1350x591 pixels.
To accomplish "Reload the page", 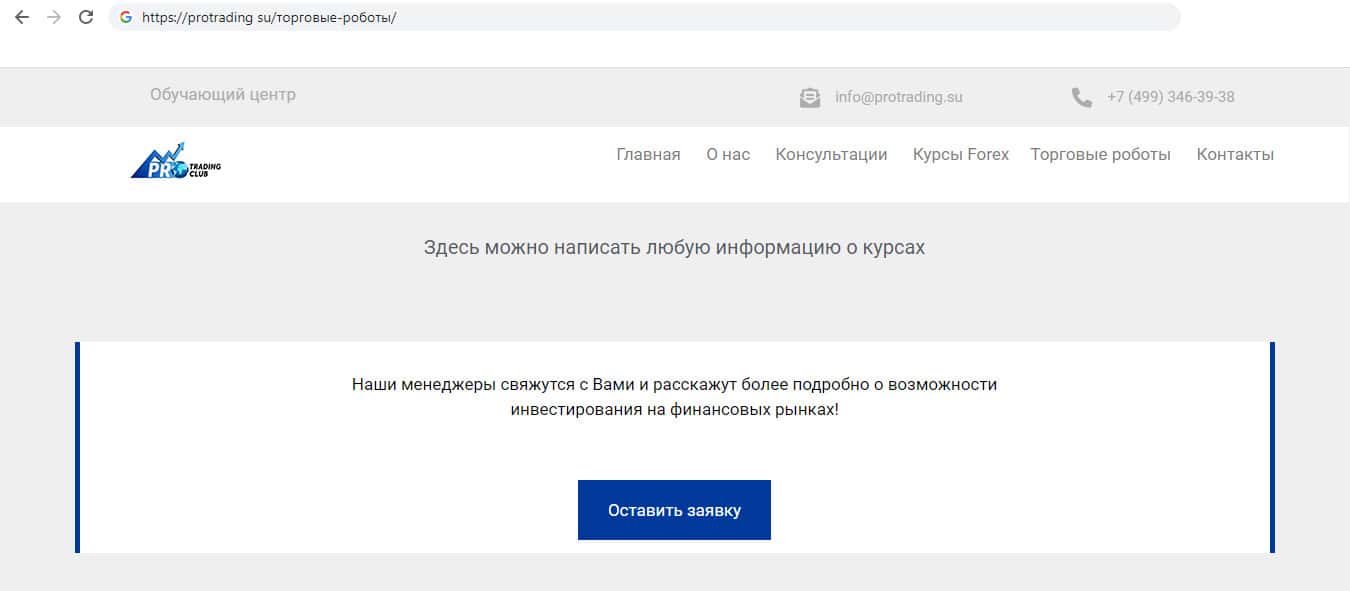I will click(x=86, y=17).
